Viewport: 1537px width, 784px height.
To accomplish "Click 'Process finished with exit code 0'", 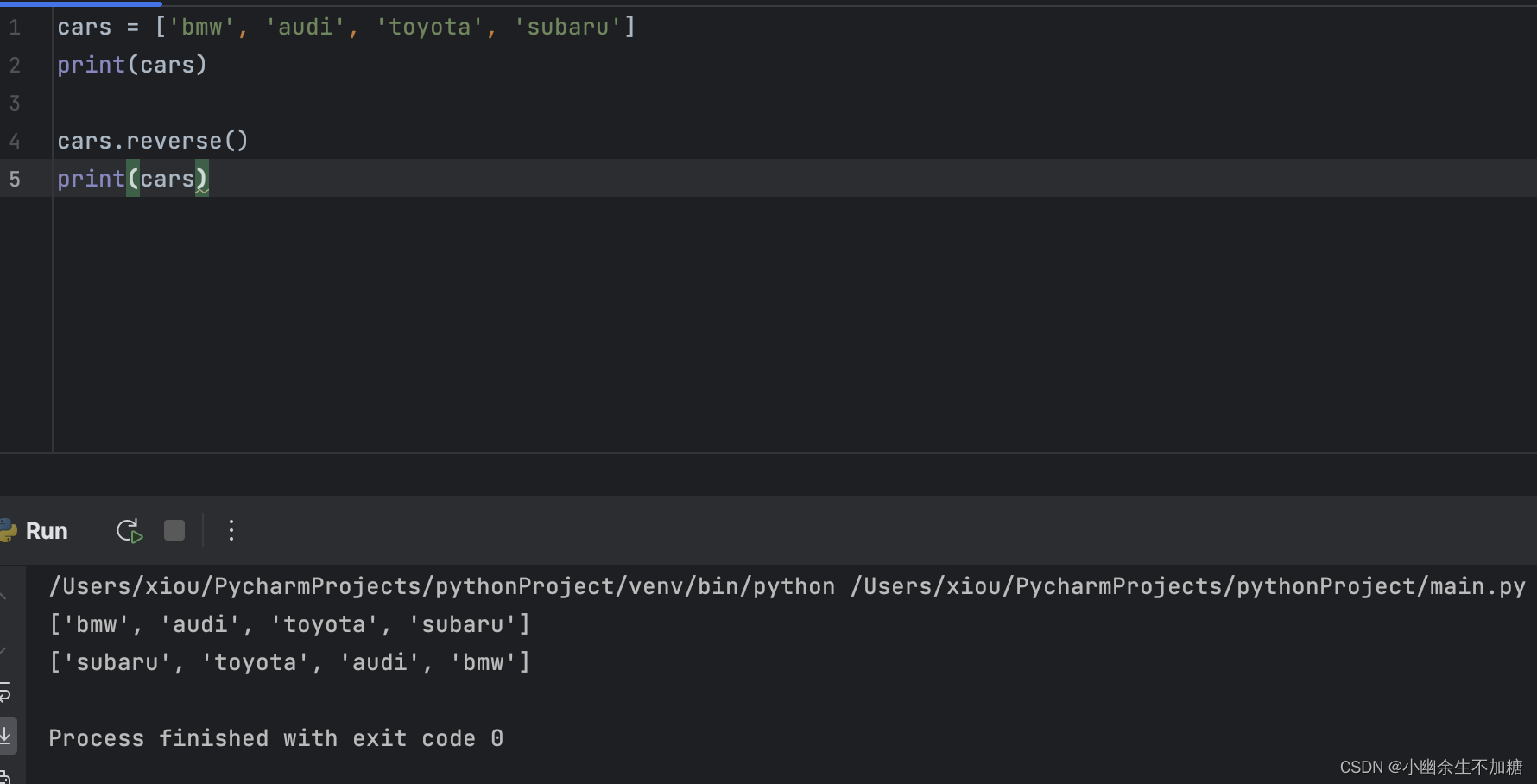I will pyautogui.click(x=276, y=738).
